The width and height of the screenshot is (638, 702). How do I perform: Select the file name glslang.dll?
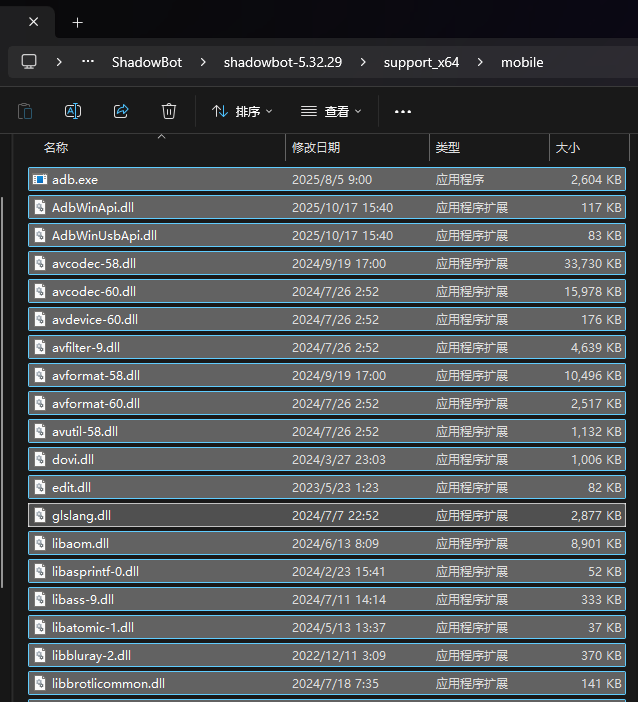[x=81, y=515]
